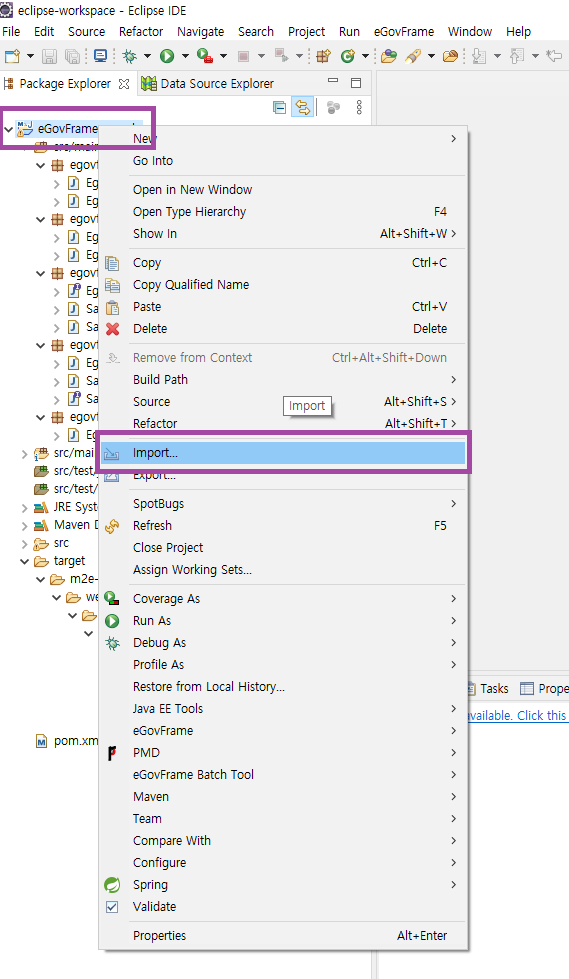Open eGovFrame Batch Tool submenu

tap(283, 775)
